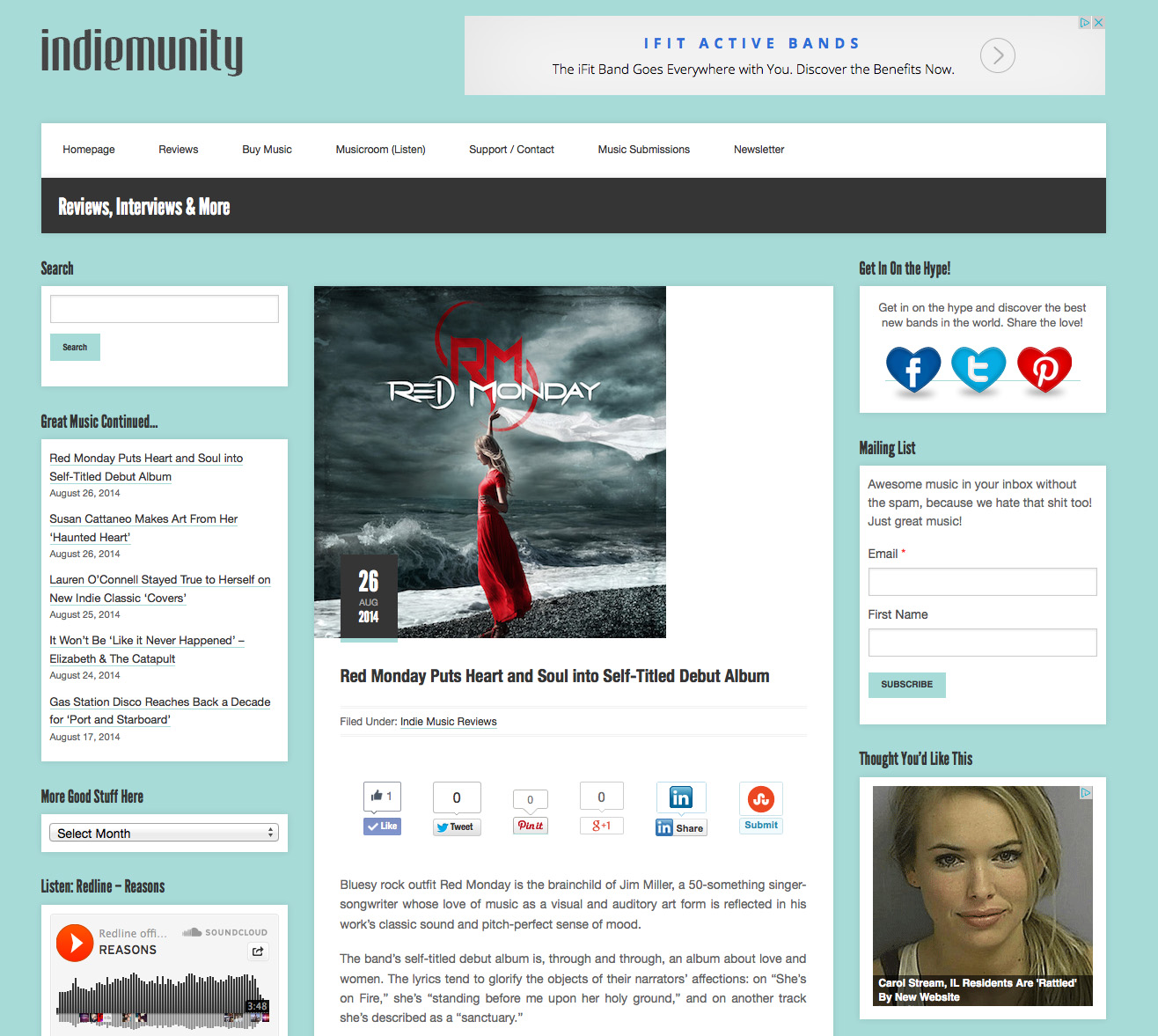Viewport: 1158px width, 1036px height.
Task: Click the Twitter heart icon
Action: tap(978, 369)
